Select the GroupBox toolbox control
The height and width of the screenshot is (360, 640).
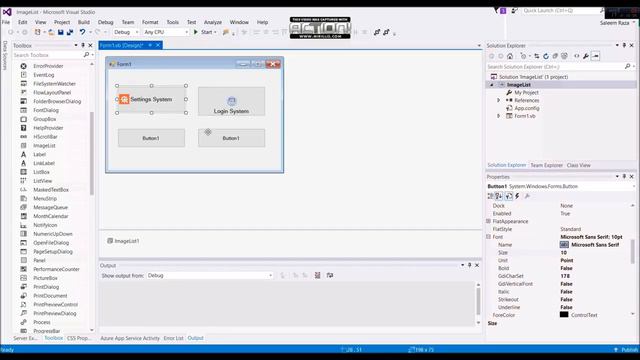pyautogui.click(x=44, y=119)
